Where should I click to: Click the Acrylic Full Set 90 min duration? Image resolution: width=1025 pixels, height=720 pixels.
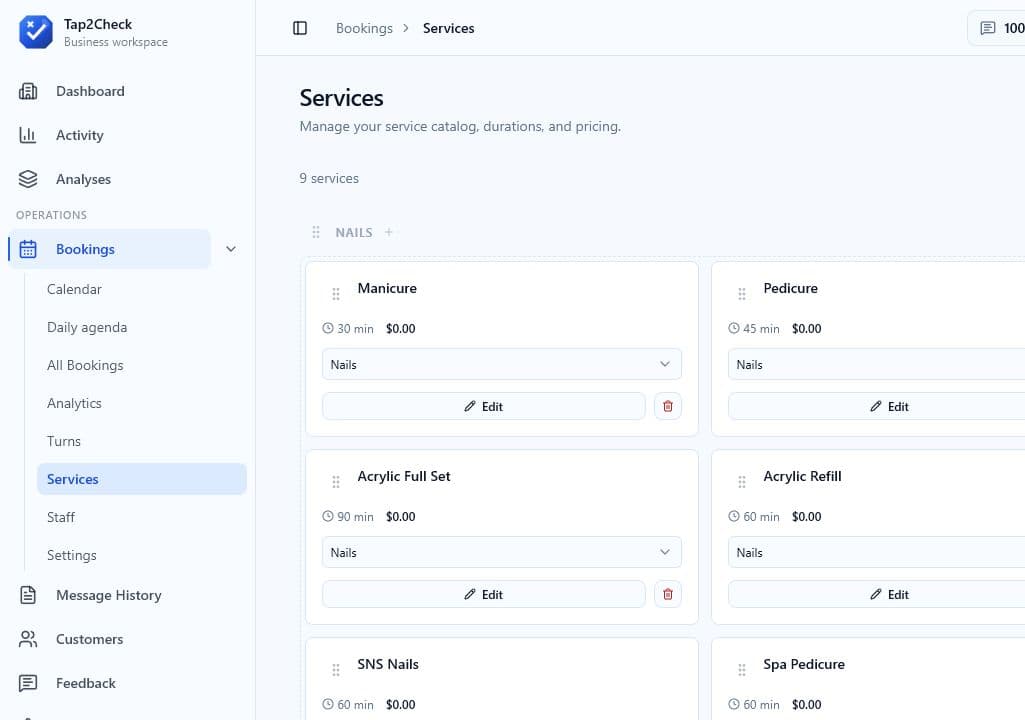[x=348, y=516]
